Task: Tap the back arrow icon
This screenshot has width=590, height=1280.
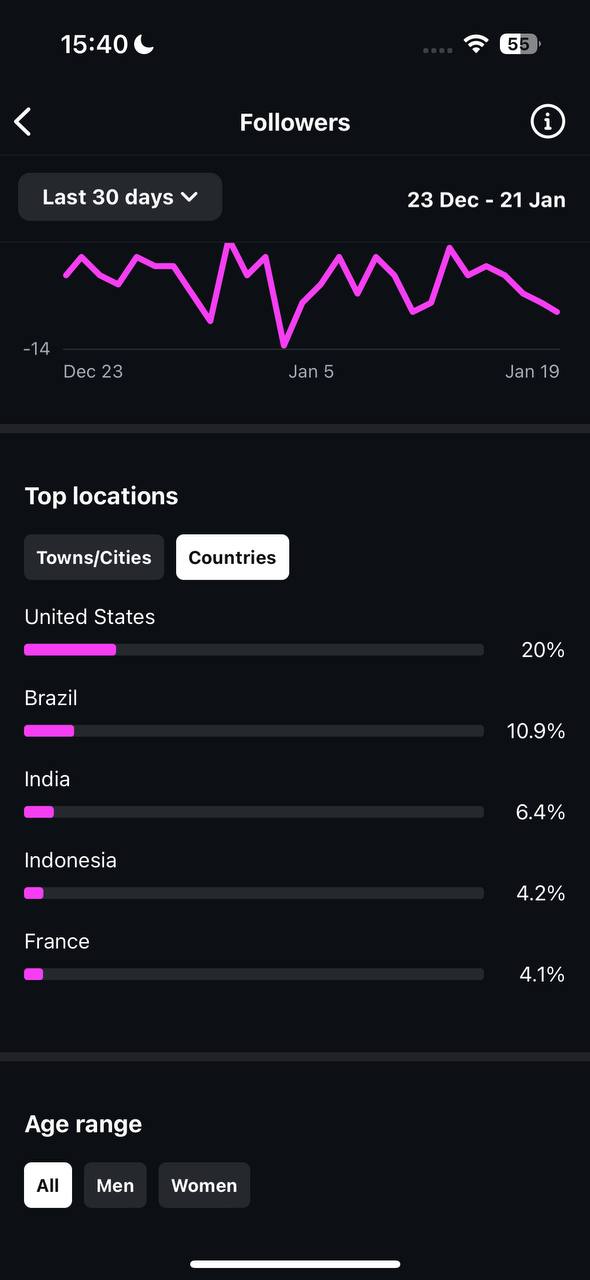Action: tap(23, 122)
